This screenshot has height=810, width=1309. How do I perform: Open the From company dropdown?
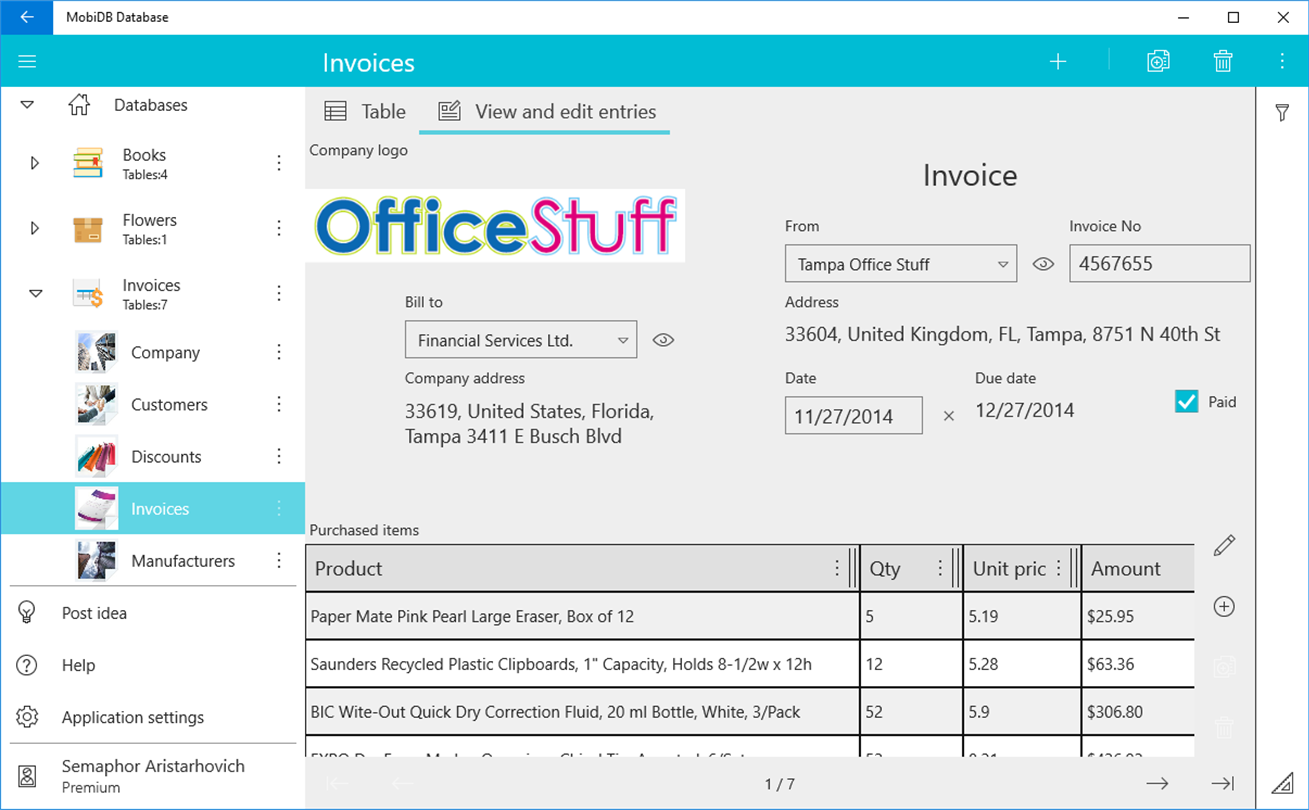[x=901, y=264]
